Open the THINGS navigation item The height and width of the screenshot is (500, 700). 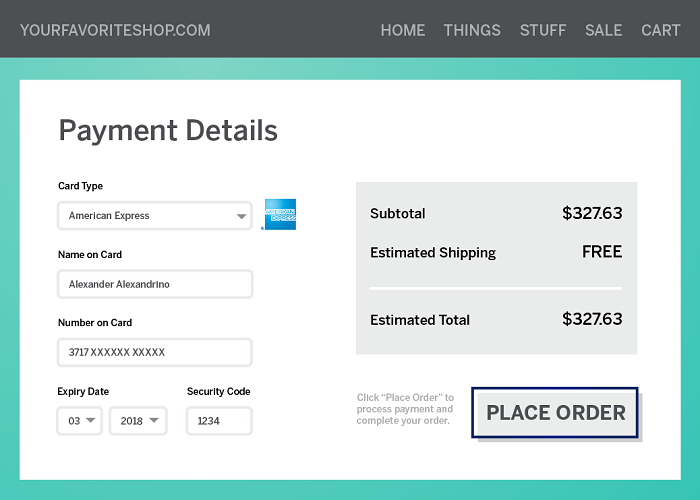(x=472, y=30)
